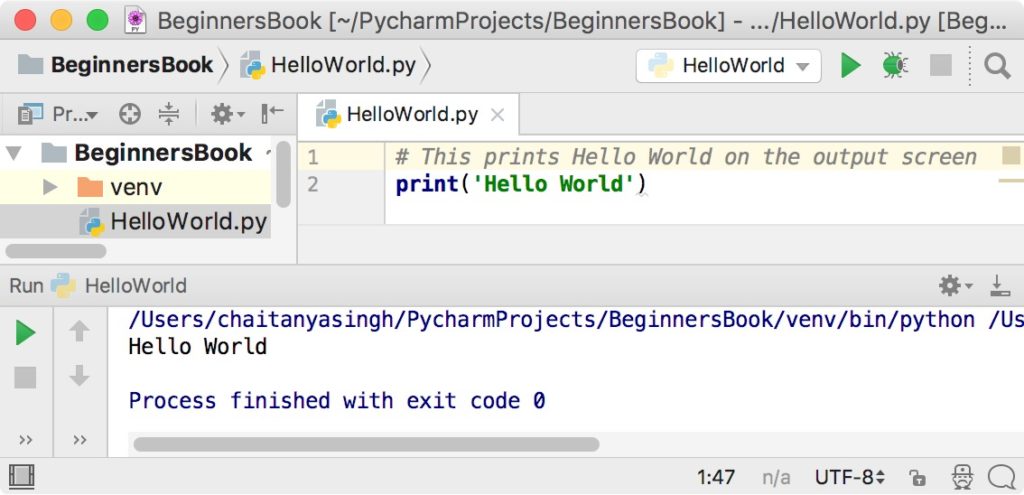Expand the venv folder arrow
Viewport: 1024px width, 495px height.
[50, 188]
